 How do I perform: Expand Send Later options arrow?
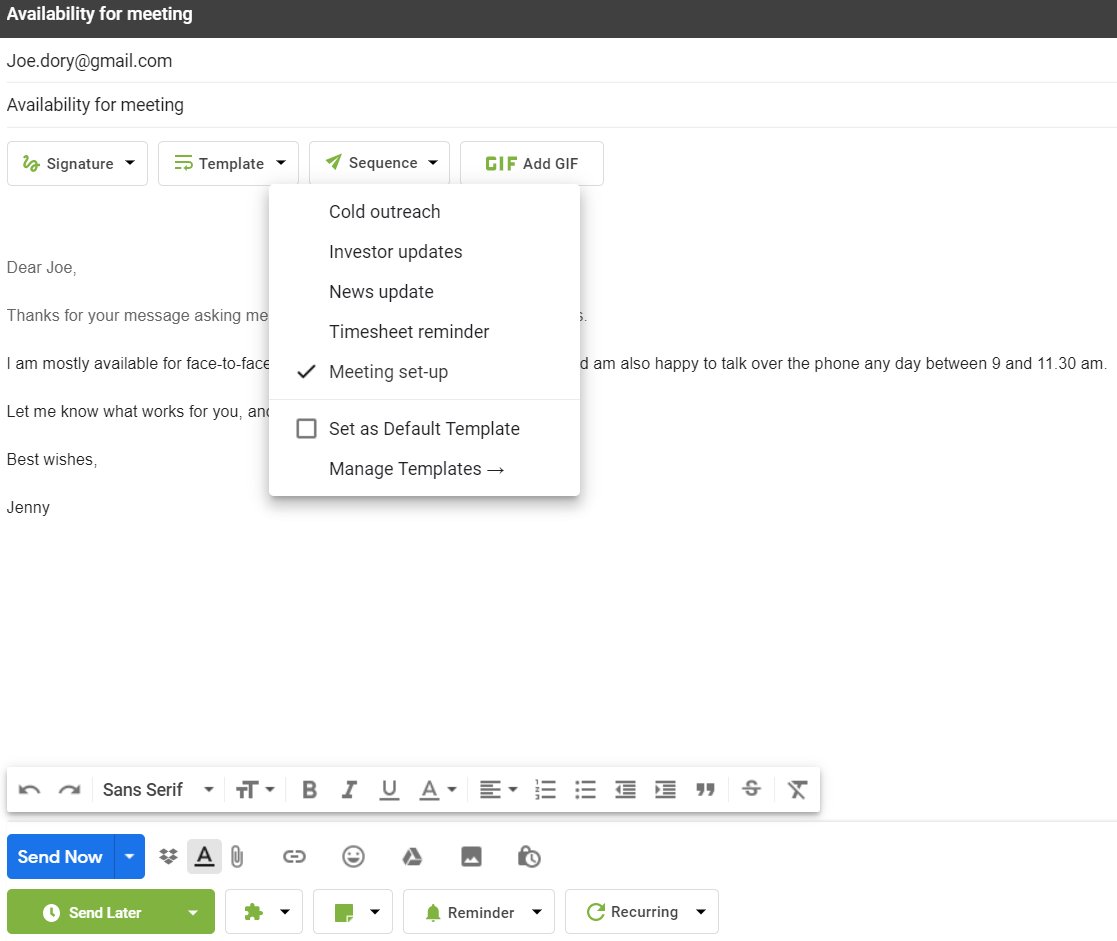[x=193, y=912]
